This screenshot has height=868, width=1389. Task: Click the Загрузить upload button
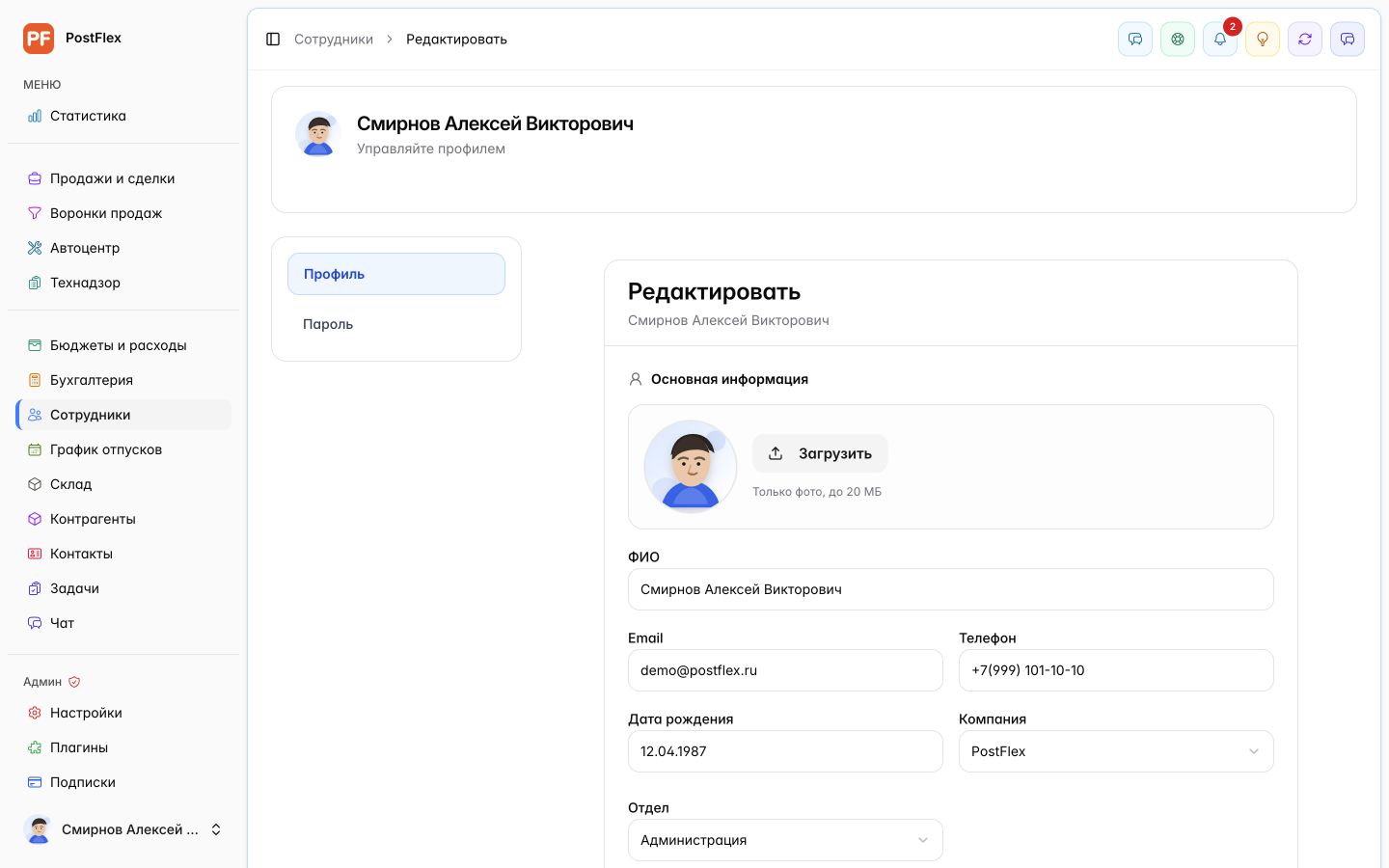820,453
